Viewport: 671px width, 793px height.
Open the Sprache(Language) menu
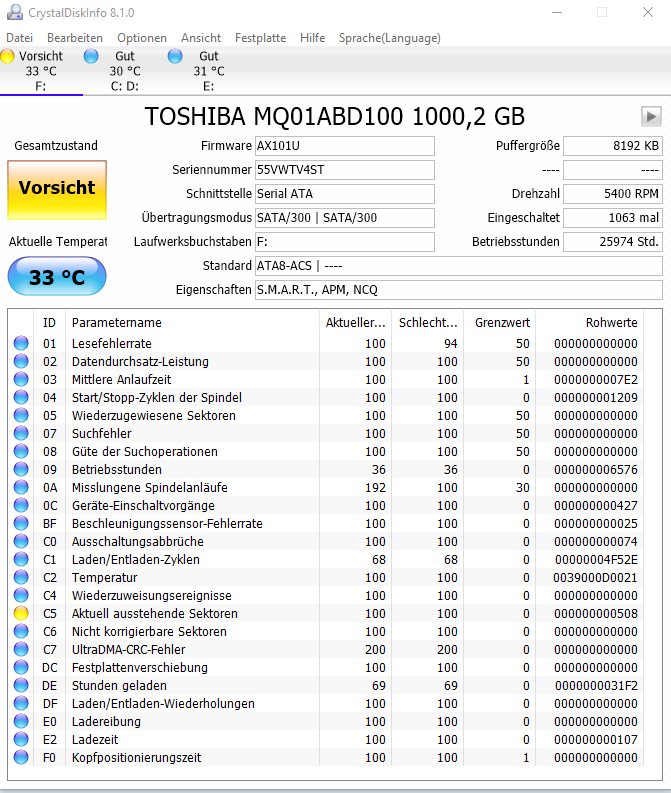pyautogui.click(x=390, y=38)
